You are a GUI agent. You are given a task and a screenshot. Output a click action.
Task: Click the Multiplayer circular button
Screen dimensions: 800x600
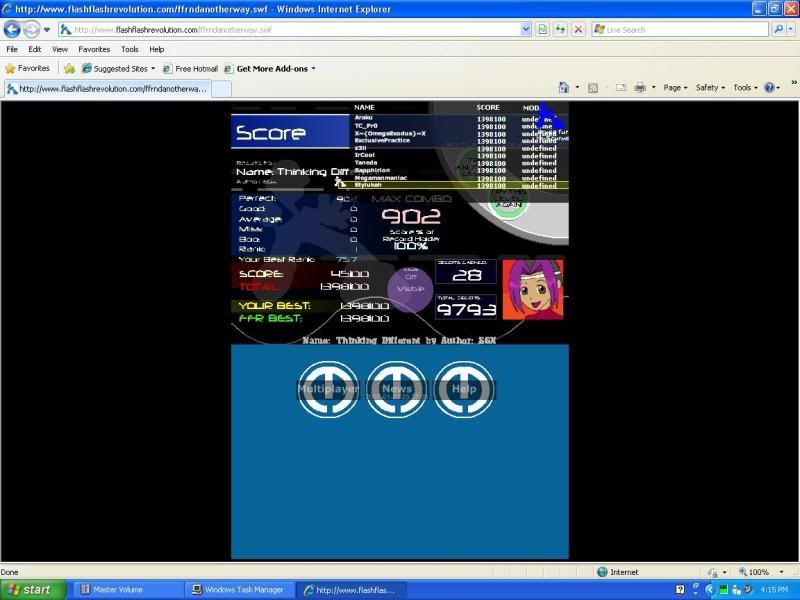[x=328, y=389]
